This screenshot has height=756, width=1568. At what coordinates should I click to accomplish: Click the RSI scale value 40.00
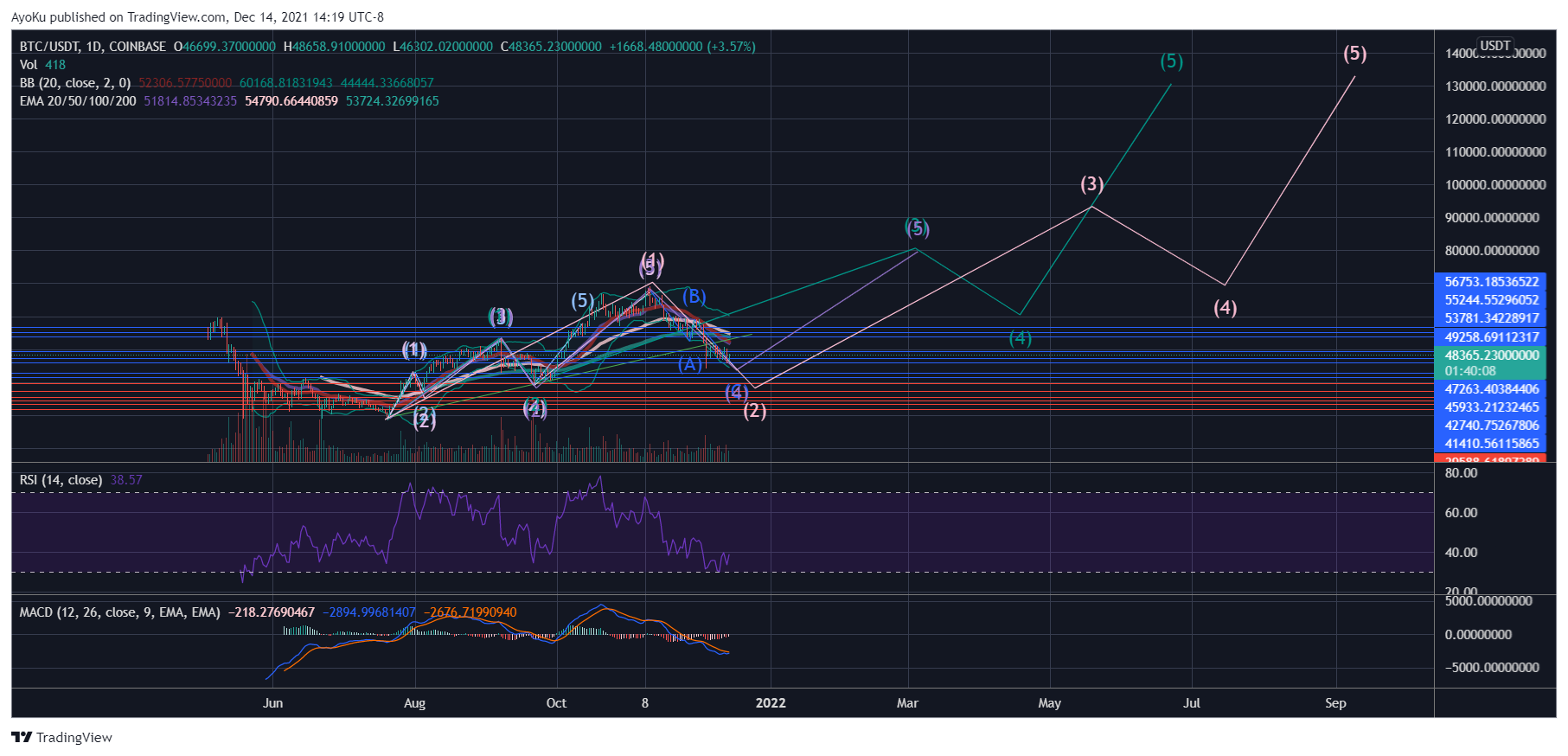[x=1461, y=553]
